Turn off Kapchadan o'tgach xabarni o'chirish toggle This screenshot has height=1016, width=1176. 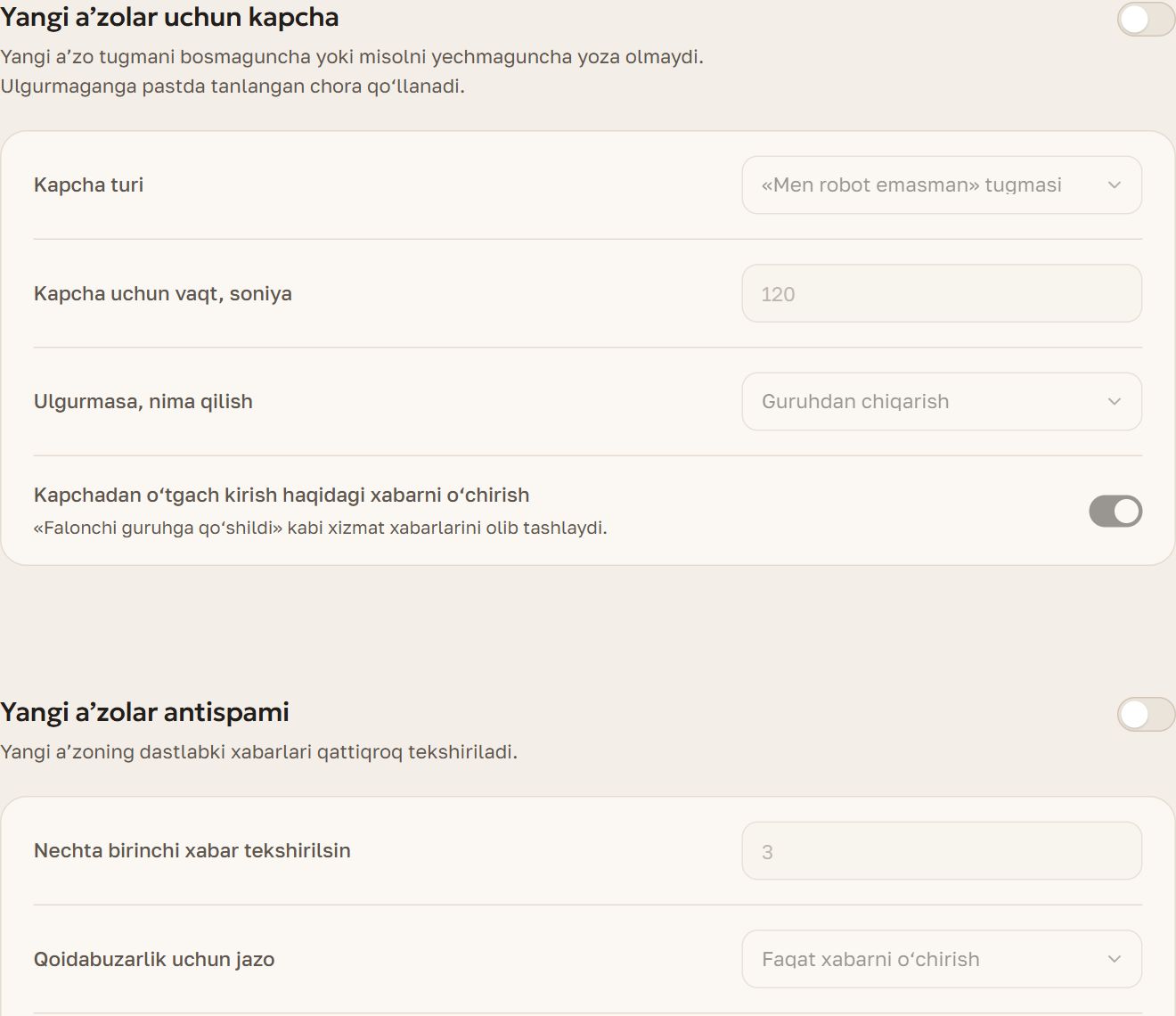point(1115,511)
